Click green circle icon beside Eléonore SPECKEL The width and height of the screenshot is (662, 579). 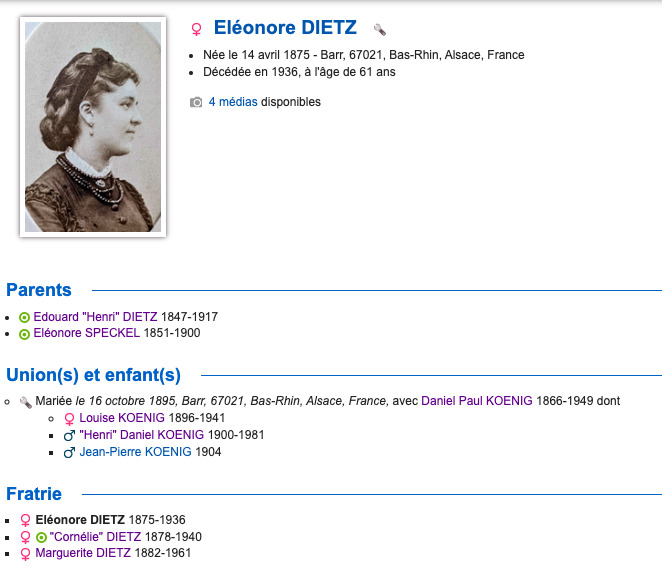[25, 334]
